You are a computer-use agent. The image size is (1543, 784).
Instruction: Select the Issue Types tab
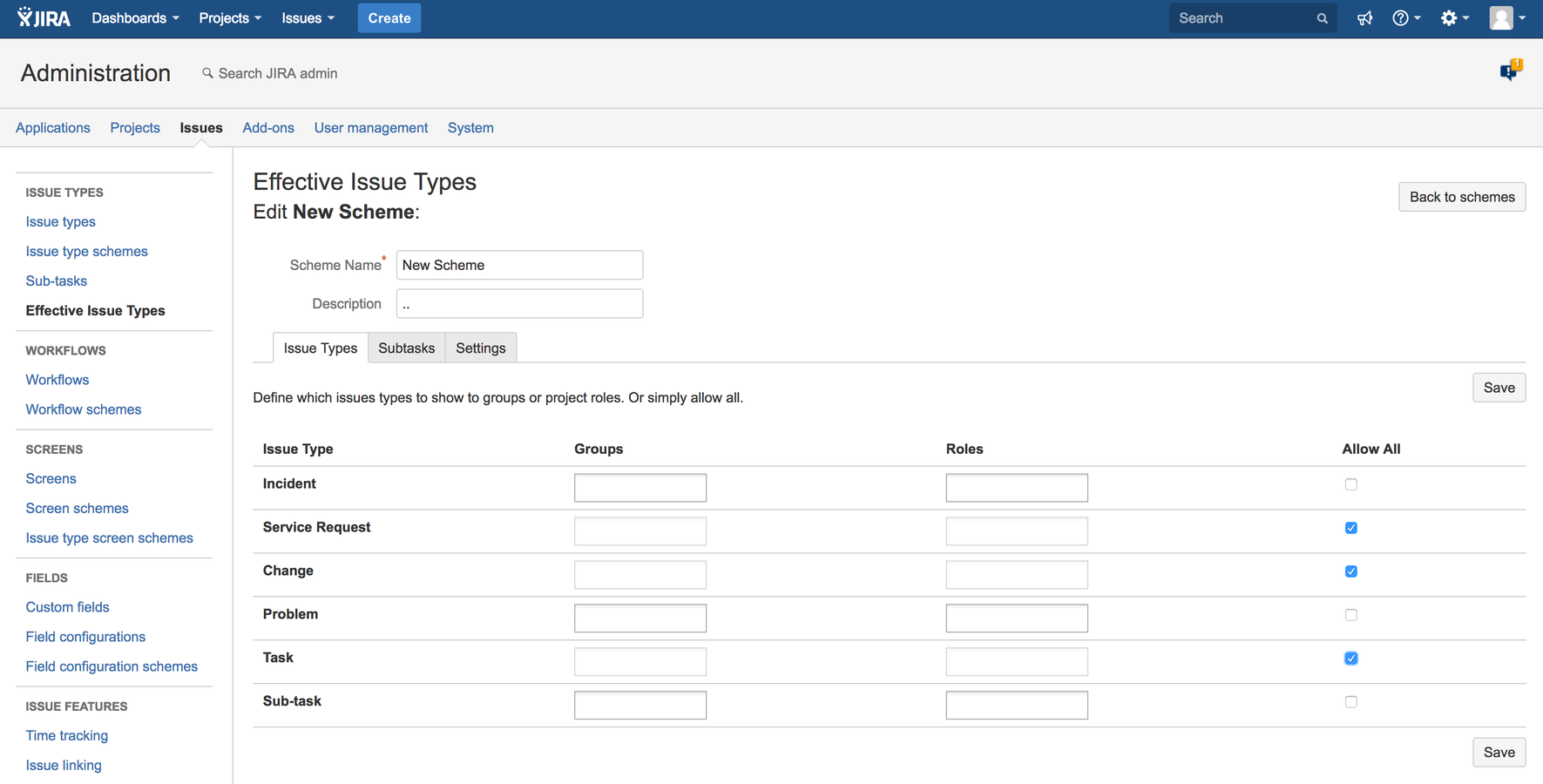pyautogui.click(x=320, y=348)
